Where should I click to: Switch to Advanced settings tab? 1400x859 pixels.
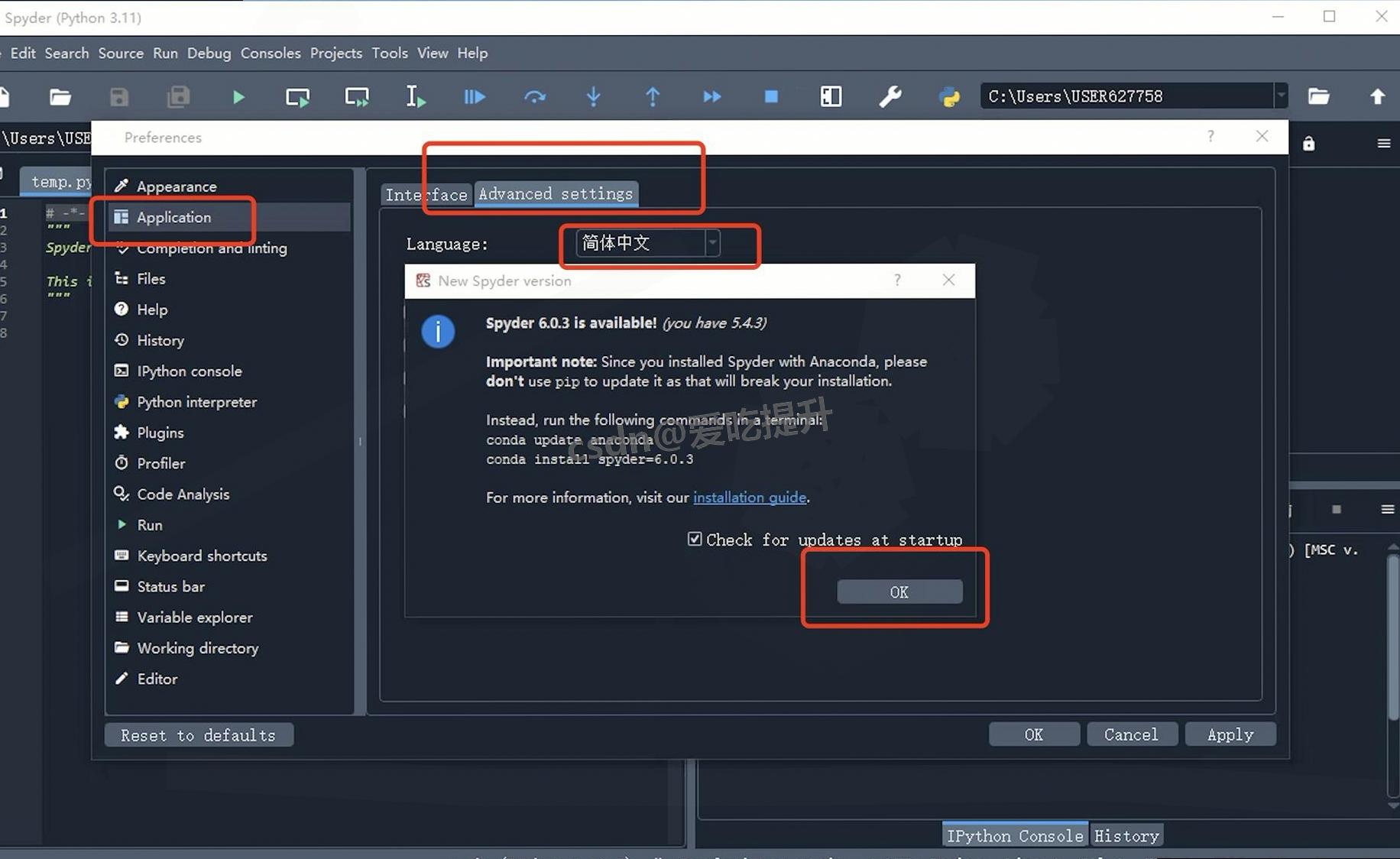[x=556, y=194]
